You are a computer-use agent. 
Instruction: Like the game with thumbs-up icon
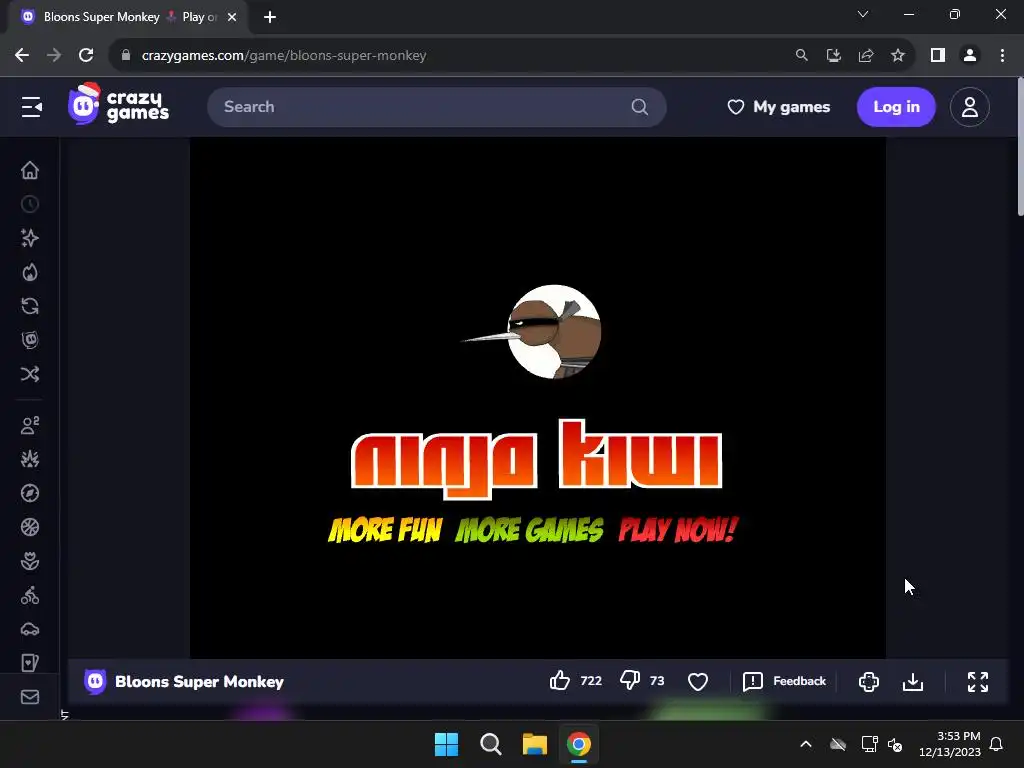tap(560, 681)
